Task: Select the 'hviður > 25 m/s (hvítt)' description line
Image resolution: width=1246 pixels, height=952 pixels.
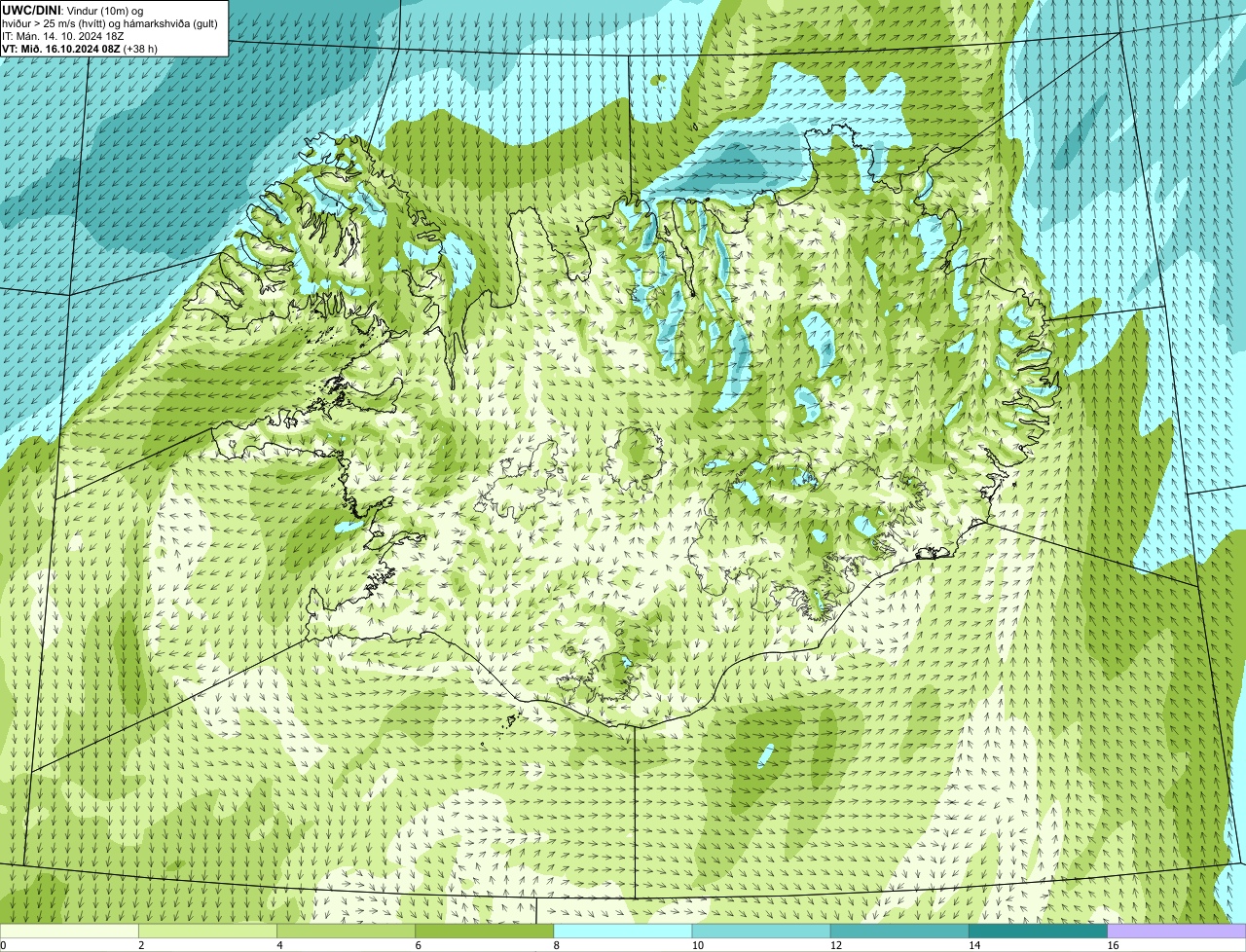Action: pyautogui.click(x=110, y=23)
